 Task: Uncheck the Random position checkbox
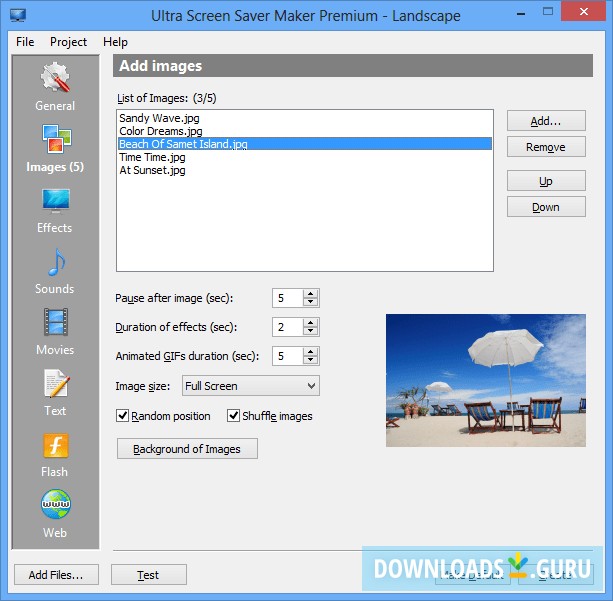(122, 415)
